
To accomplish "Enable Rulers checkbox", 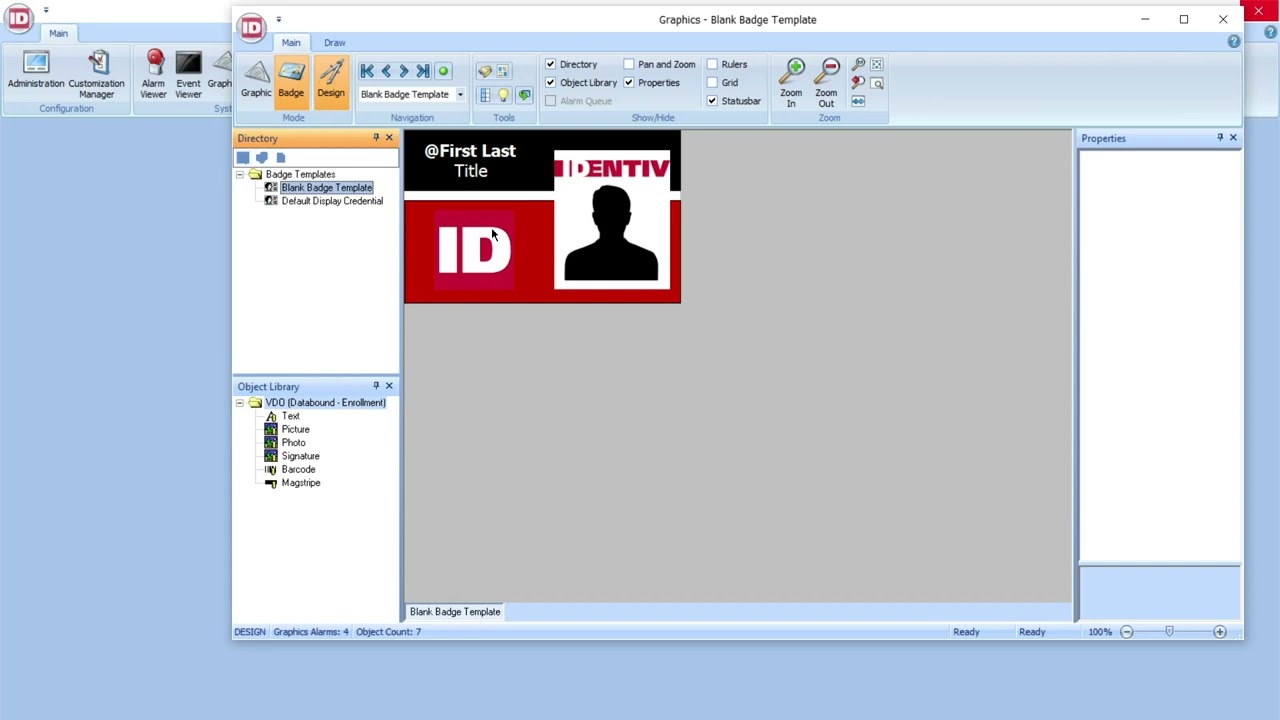I will (713, 64).
